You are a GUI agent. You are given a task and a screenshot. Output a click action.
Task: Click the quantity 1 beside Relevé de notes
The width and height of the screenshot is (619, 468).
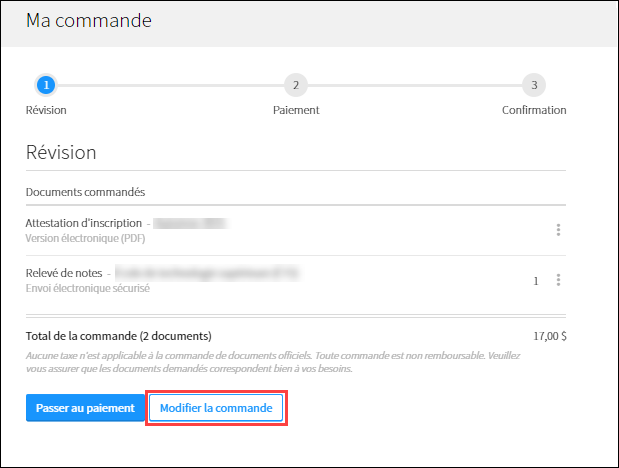pos(536,281)
